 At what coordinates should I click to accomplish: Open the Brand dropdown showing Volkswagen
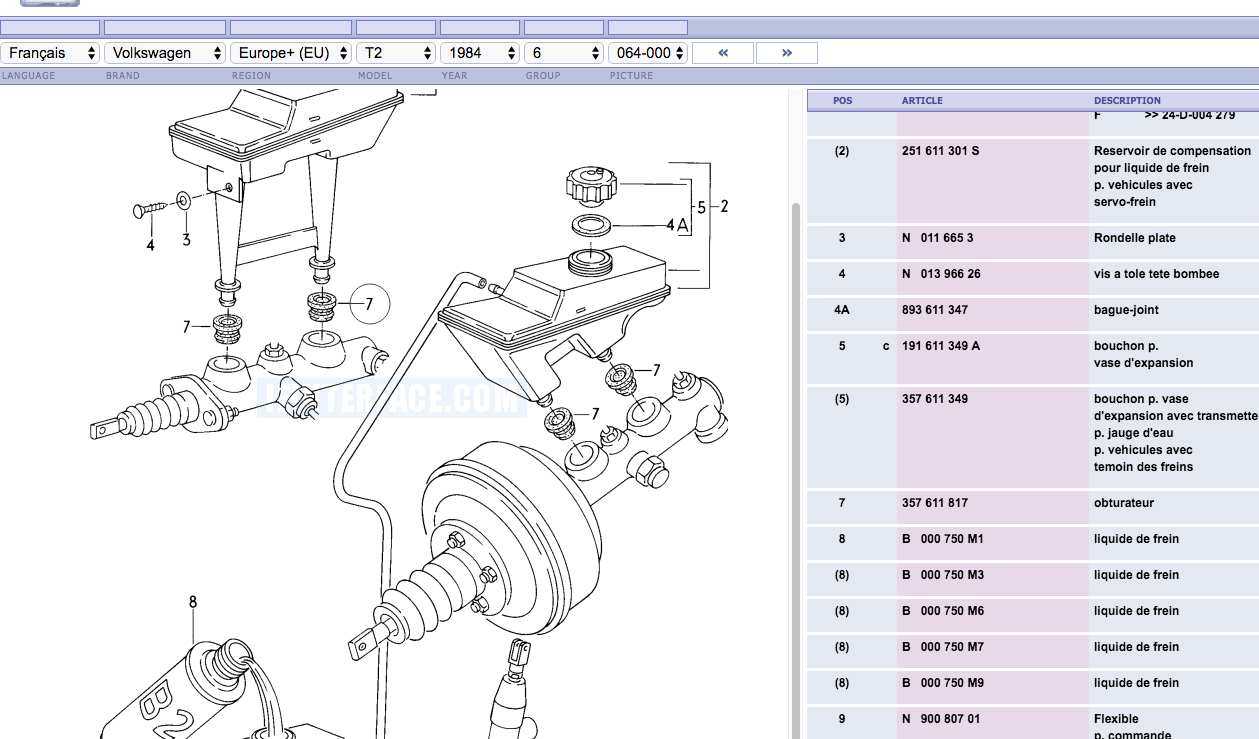pyautogui.click(x=164, y=53)
